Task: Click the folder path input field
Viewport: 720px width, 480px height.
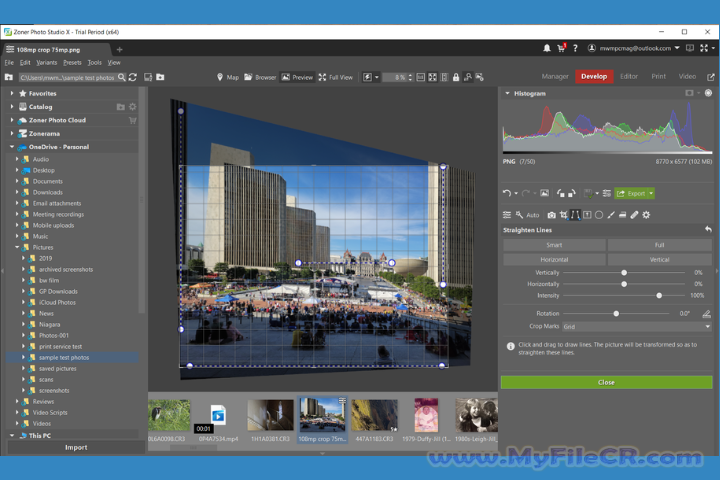Action: tap(67, 78)
